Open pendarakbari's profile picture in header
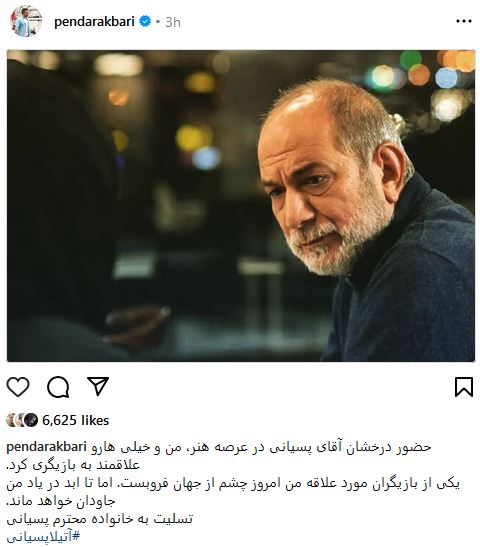 pos(27,22)
